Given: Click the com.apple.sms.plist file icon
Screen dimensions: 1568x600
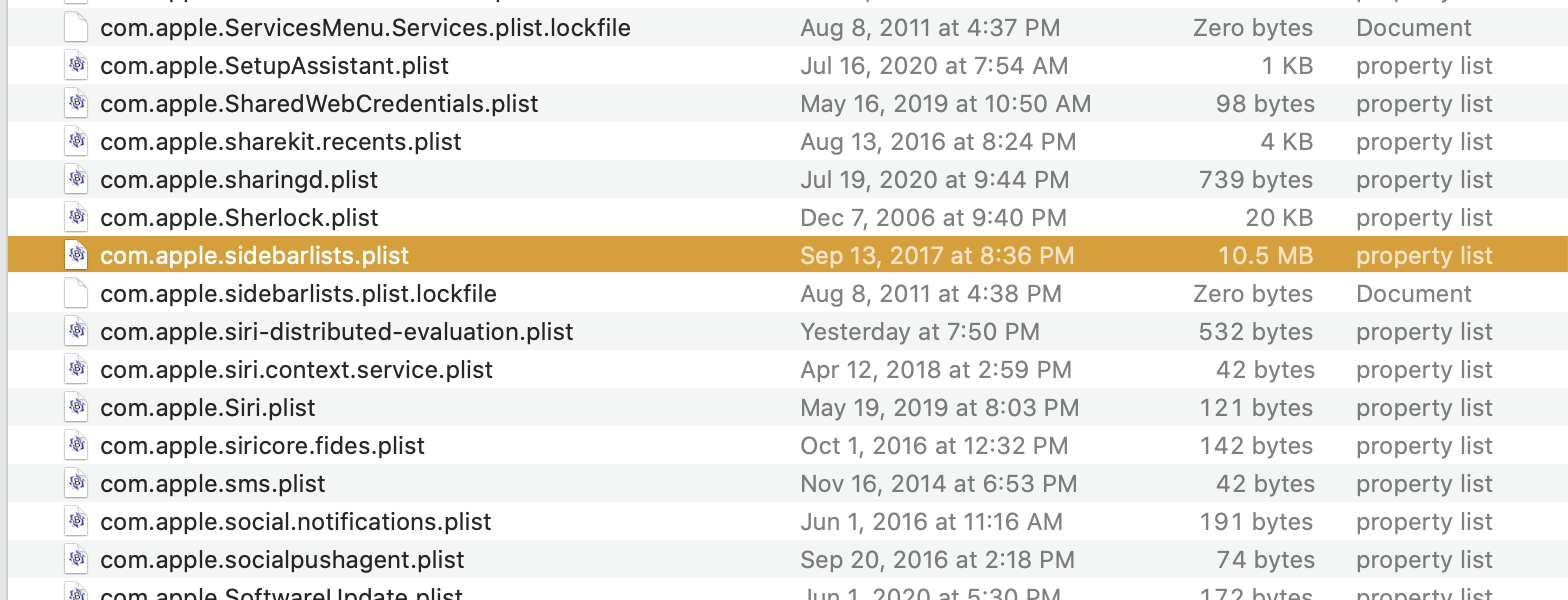Looking at the screenshot, I should [77, 484].
